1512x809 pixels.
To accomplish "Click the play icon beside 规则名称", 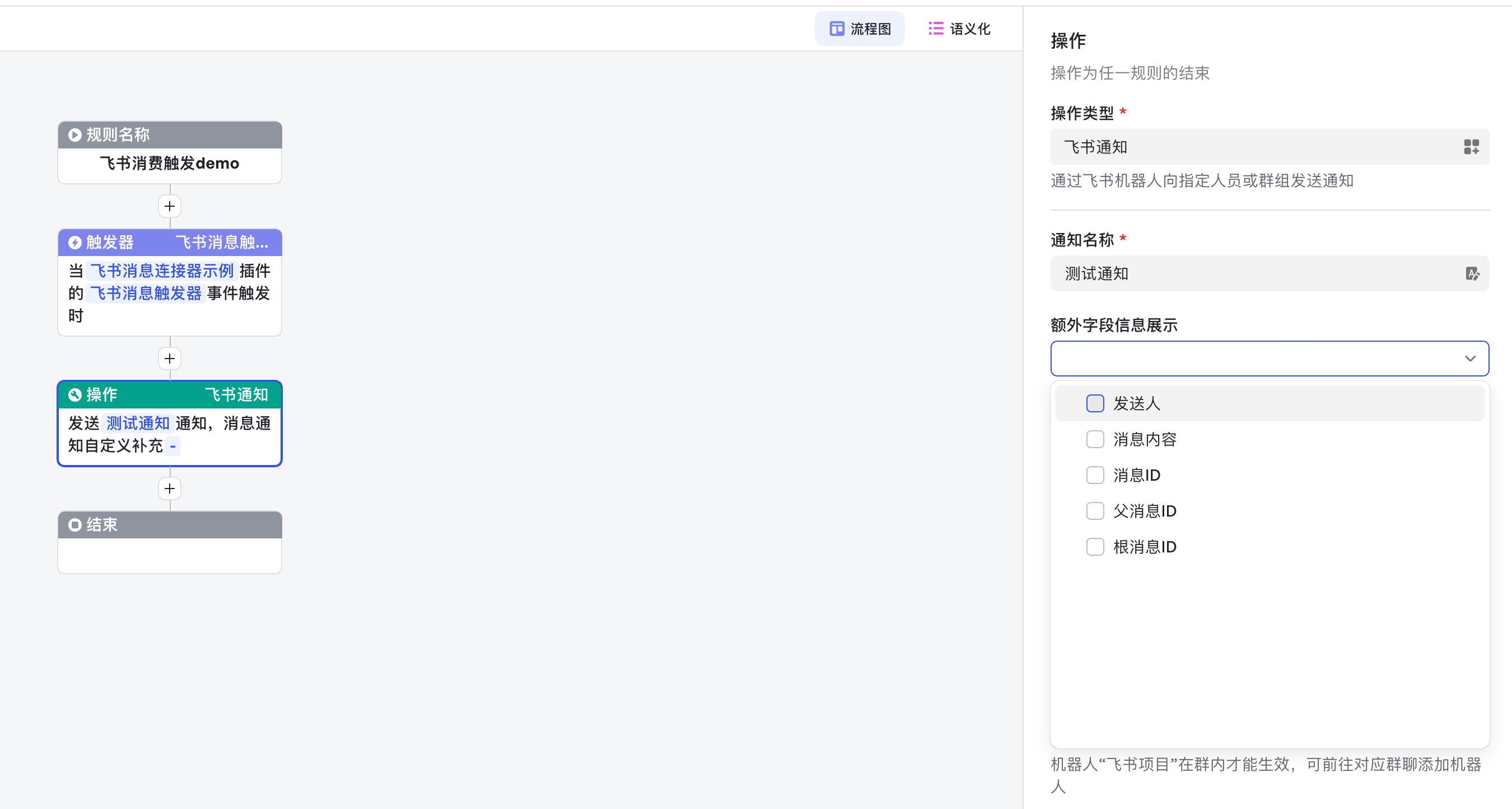I will click(x=74, y=135).
